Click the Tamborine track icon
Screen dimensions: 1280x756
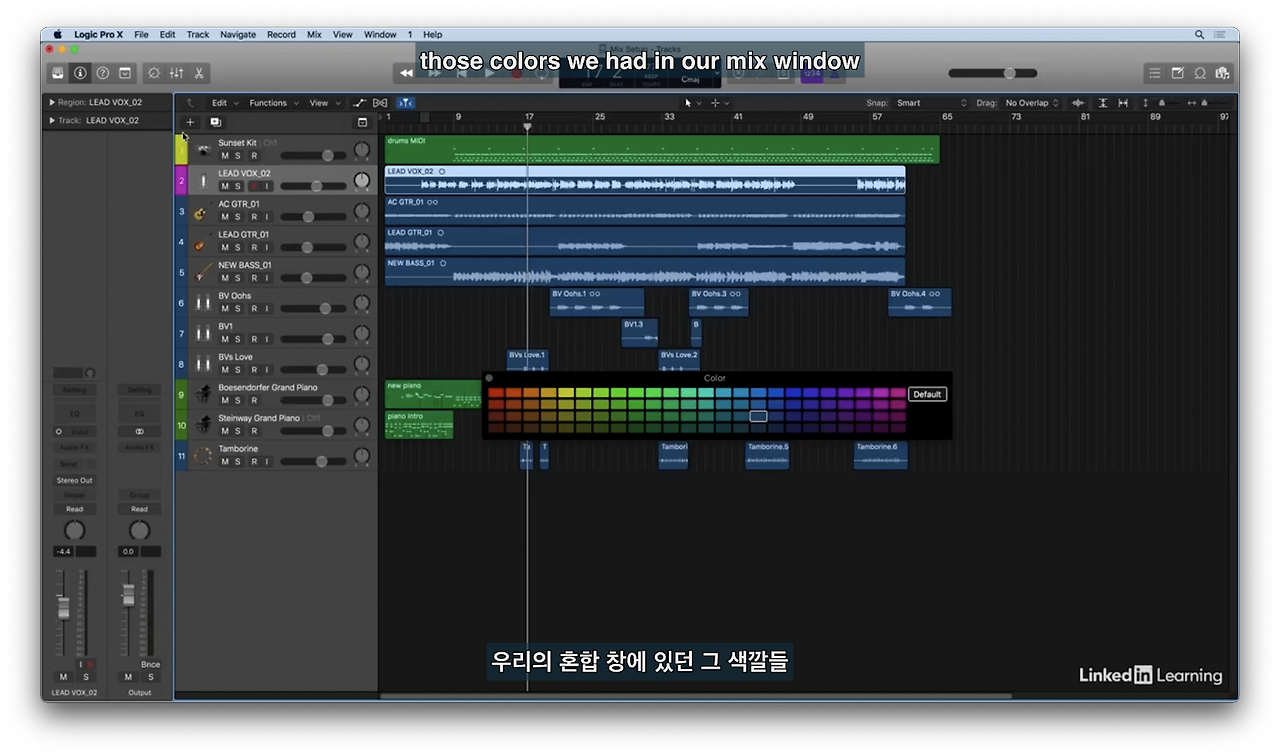(x=203, y=456)
